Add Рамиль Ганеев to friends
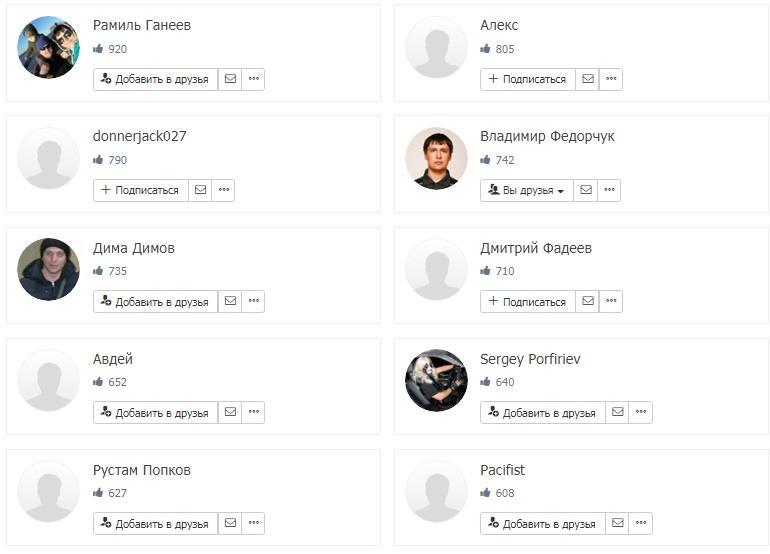Screen dimensions: 770x554 [155, 79]
